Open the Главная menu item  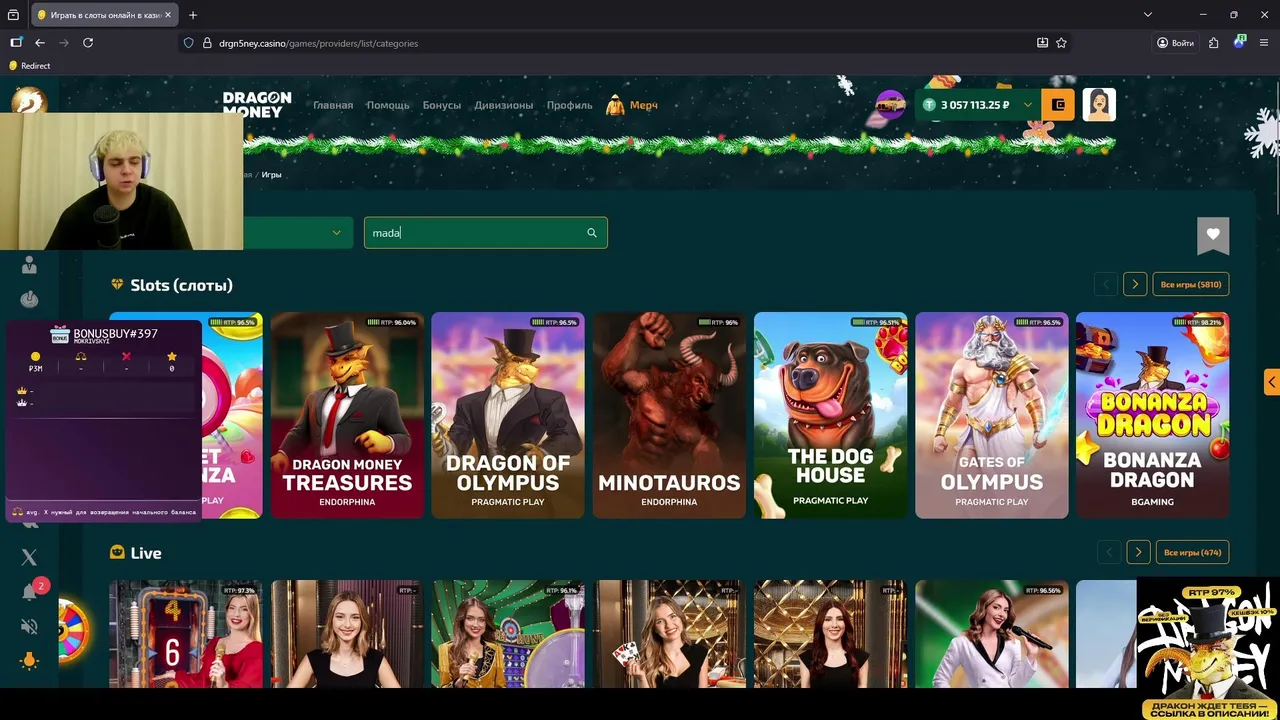[333, 105]
